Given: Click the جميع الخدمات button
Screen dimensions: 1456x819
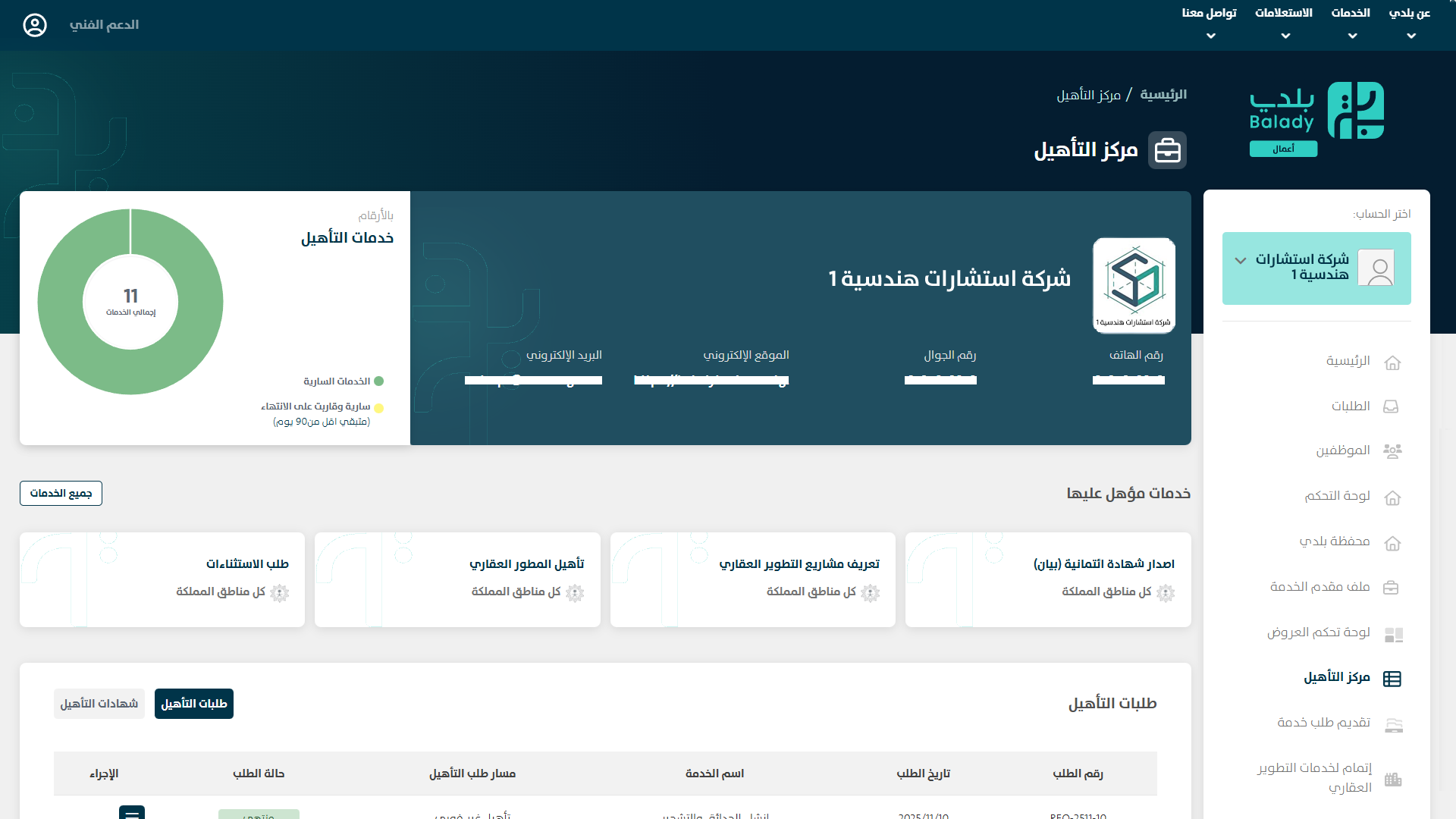Looking at the screenshot, I should 61,494.
